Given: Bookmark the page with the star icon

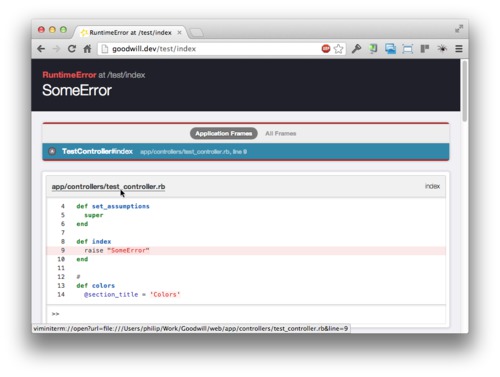Looking at the screenshot, I should pos(338,49).
